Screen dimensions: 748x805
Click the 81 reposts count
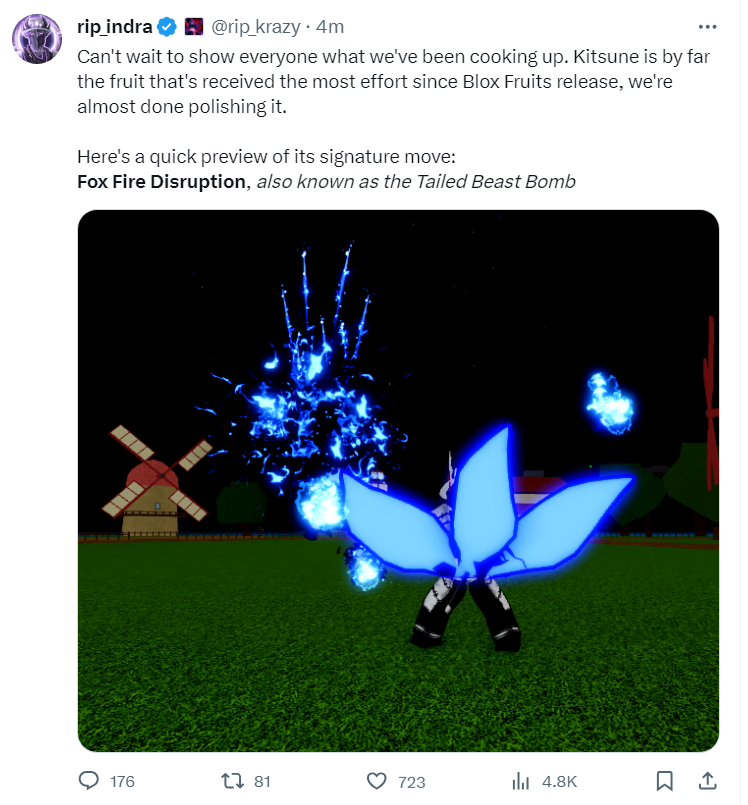point(262,781)
